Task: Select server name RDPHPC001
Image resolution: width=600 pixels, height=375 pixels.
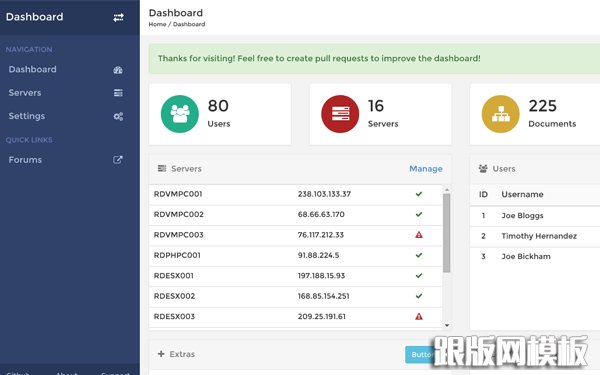Action: pos(177,255)
